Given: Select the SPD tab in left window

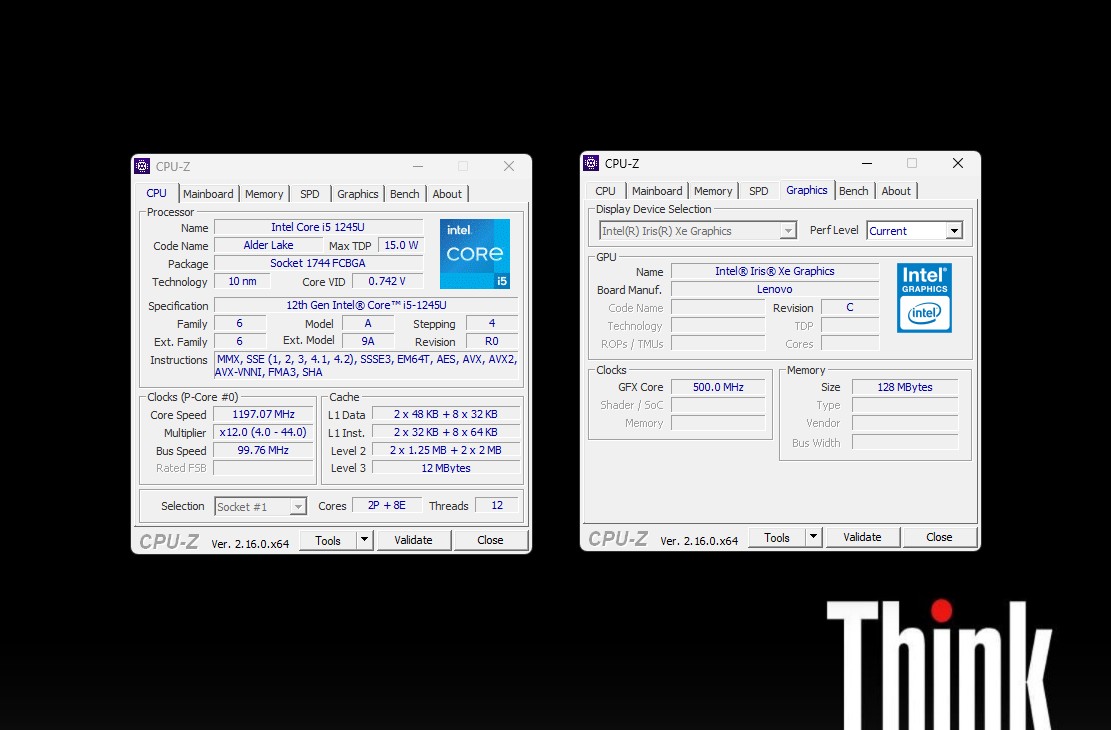Looking at the screenshot, I should point(310,194).
